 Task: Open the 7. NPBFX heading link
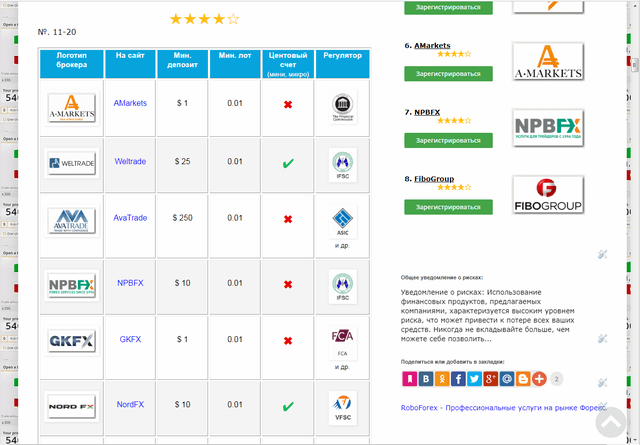(427, 112)
